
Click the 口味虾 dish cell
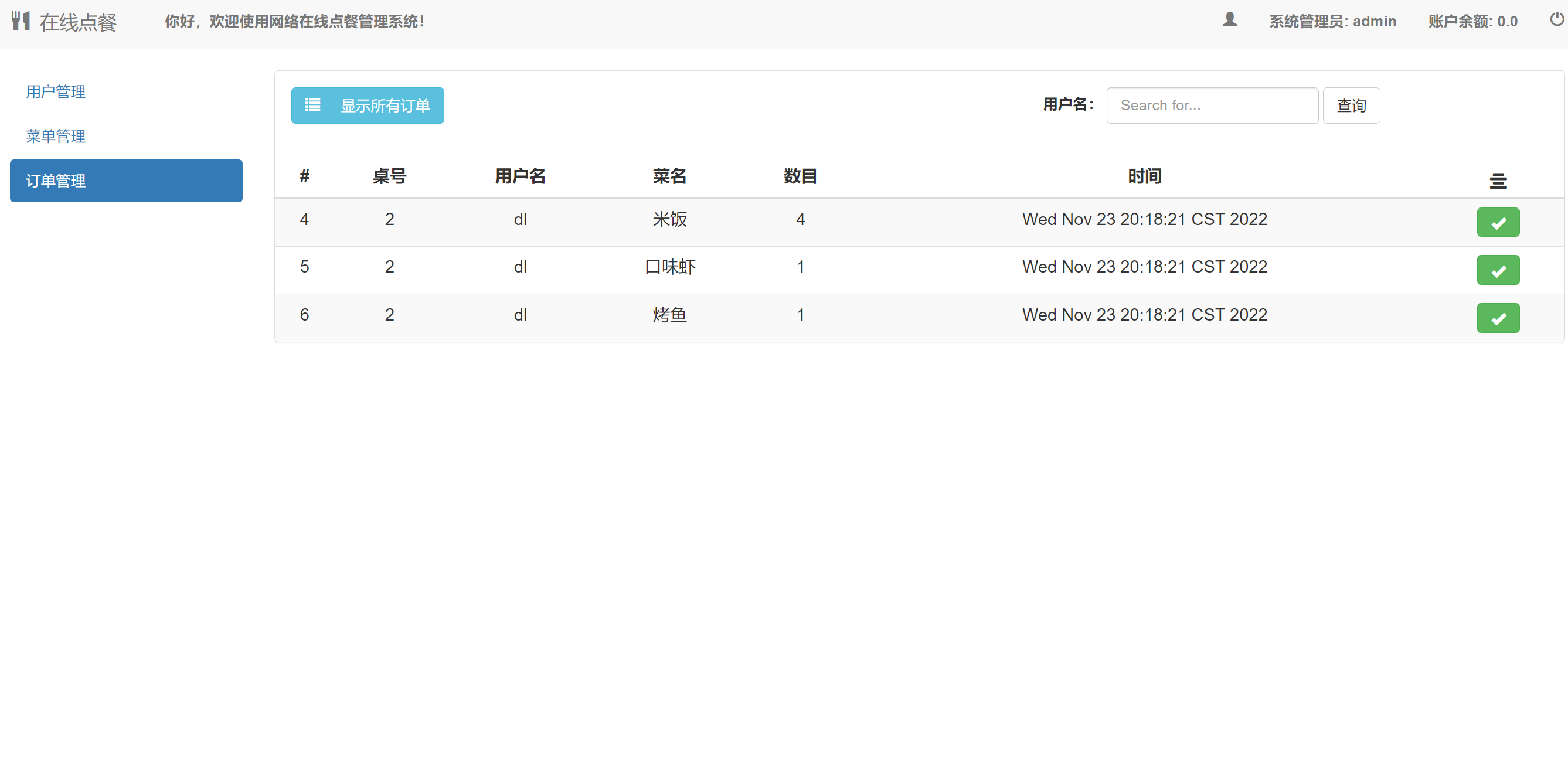click(669, 267)
